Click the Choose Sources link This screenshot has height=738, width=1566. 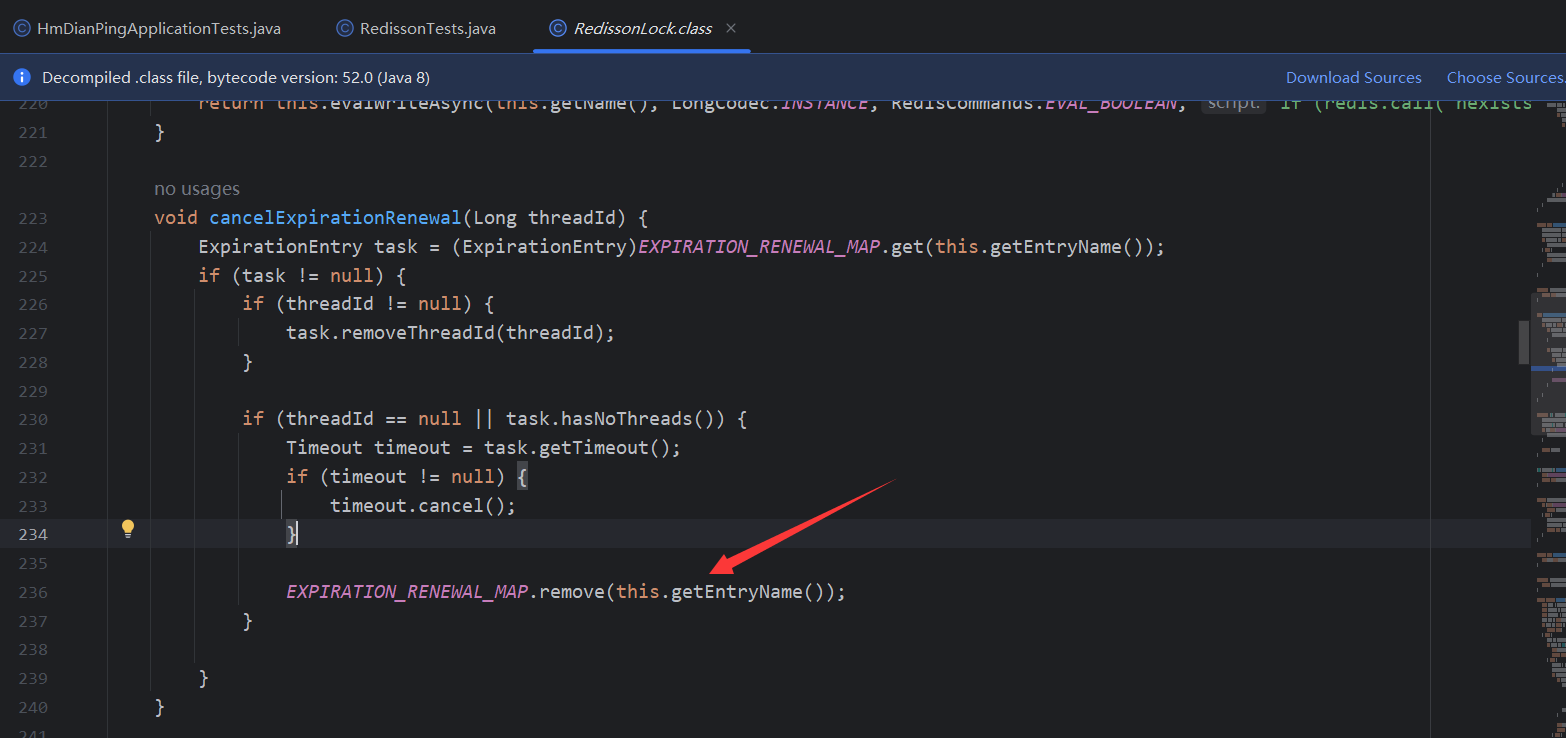point(1506,77)
